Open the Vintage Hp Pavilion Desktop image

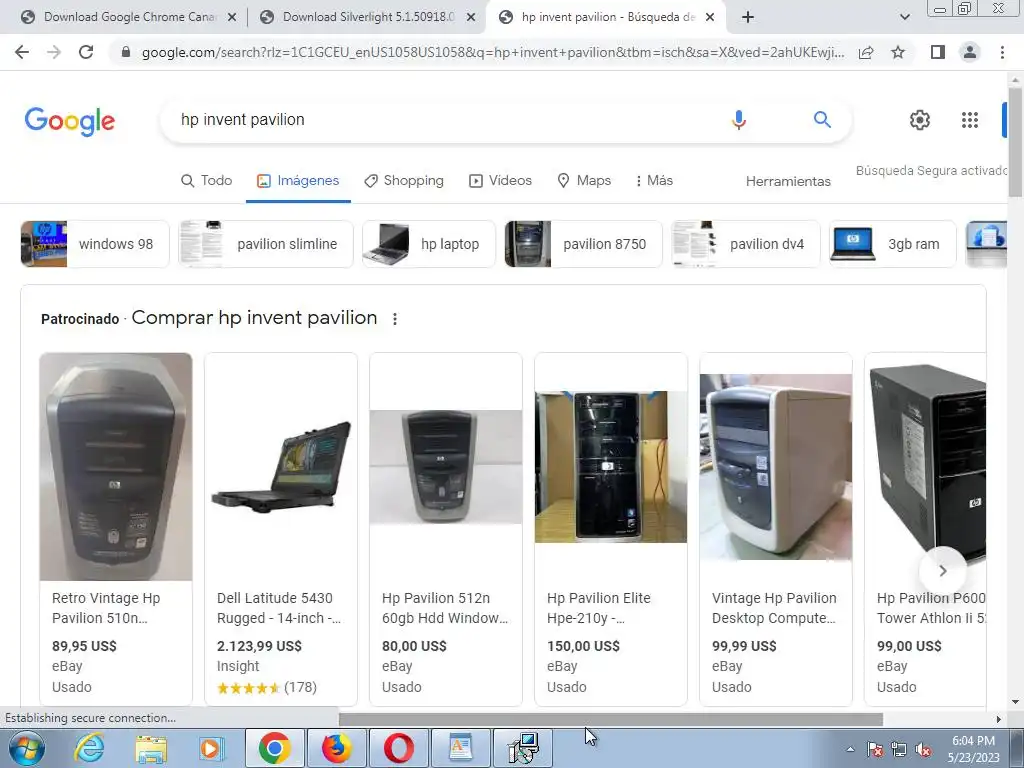tap(776, 466)
